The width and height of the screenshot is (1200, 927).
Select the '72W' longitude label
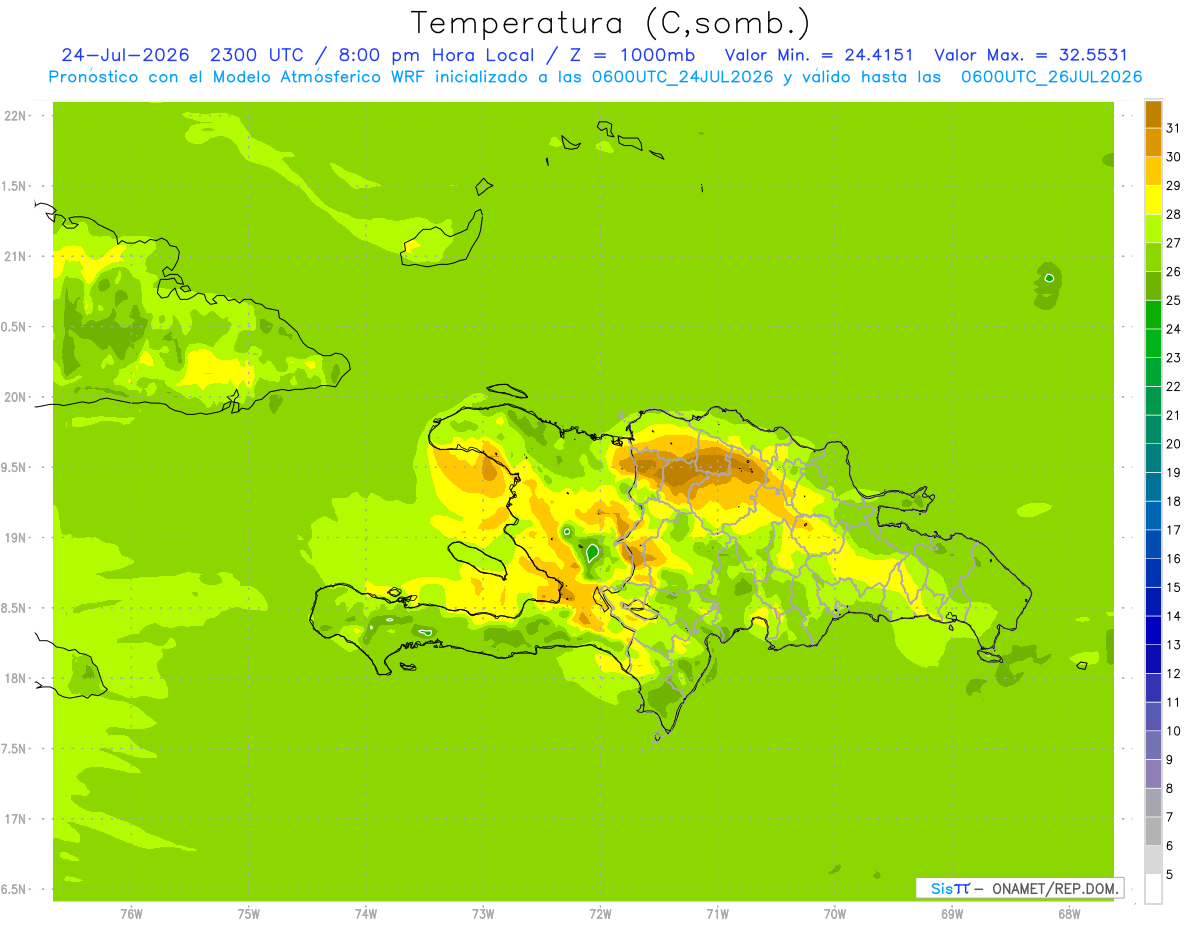point(600,914)
